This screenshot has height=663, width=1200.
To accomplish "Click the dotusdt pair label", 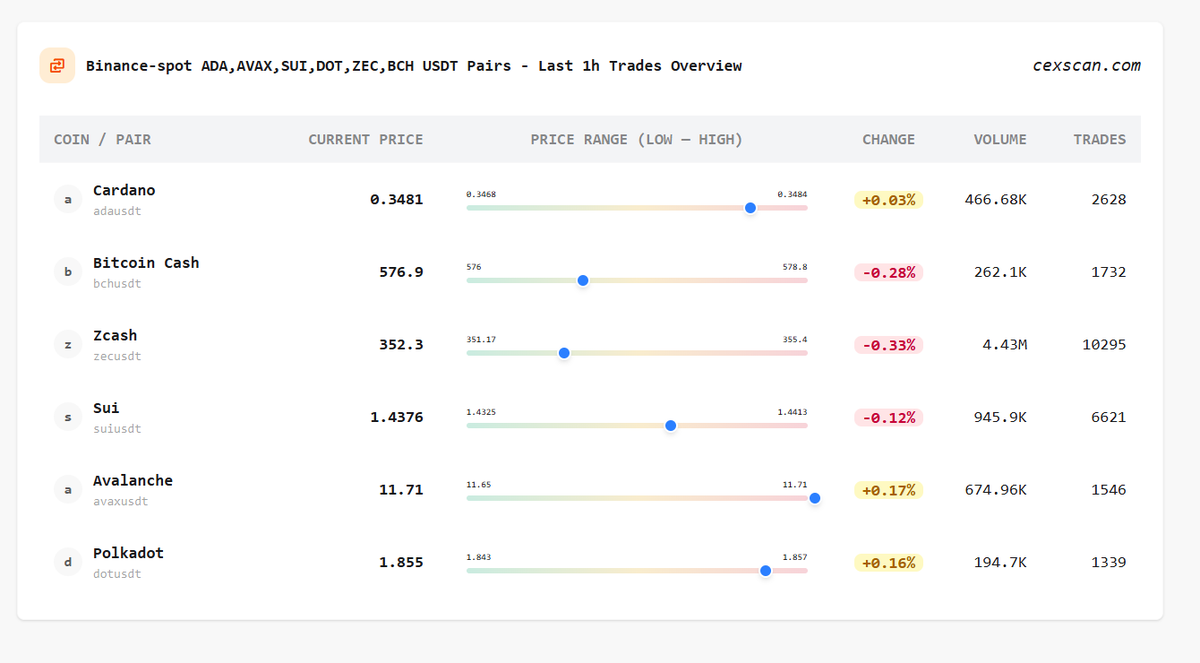I will click(117, 574).
